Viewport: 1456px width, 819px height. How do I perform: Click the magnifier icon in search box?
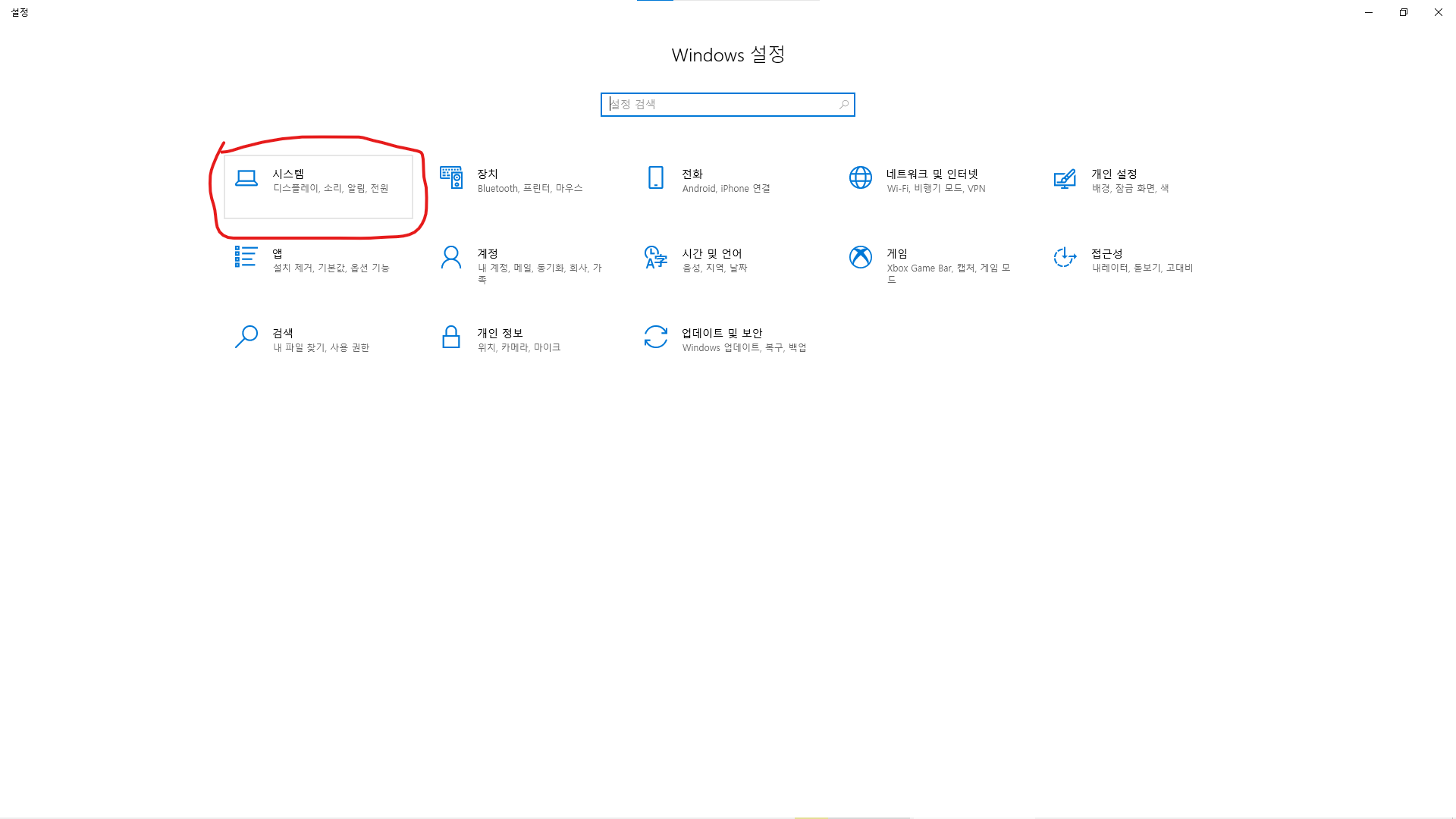coord(844,105)
